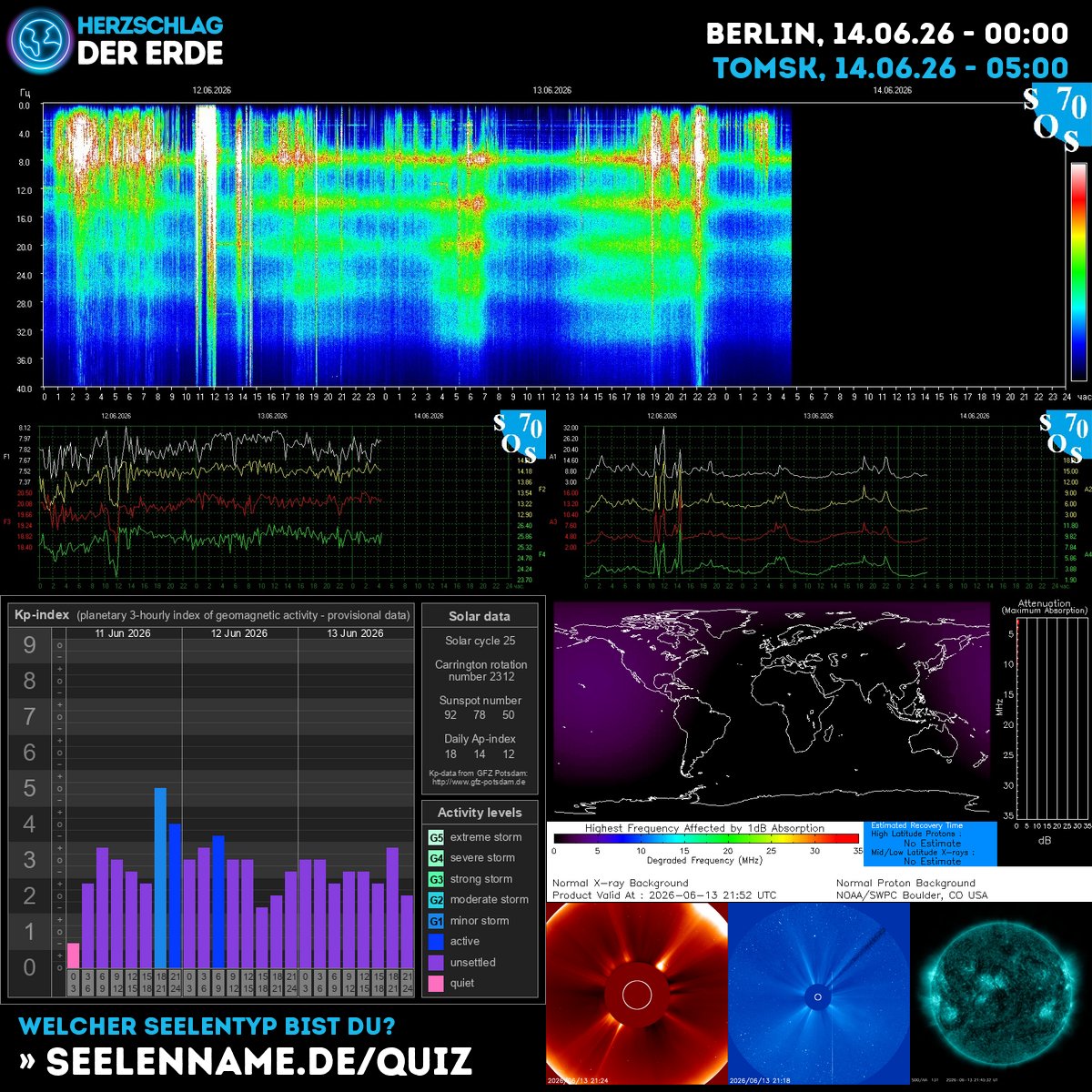Screen dimensions: 1092x1092
Task: Follow the SEELENNAME.DE/QUIZ link
Action: pos(246,1061)
